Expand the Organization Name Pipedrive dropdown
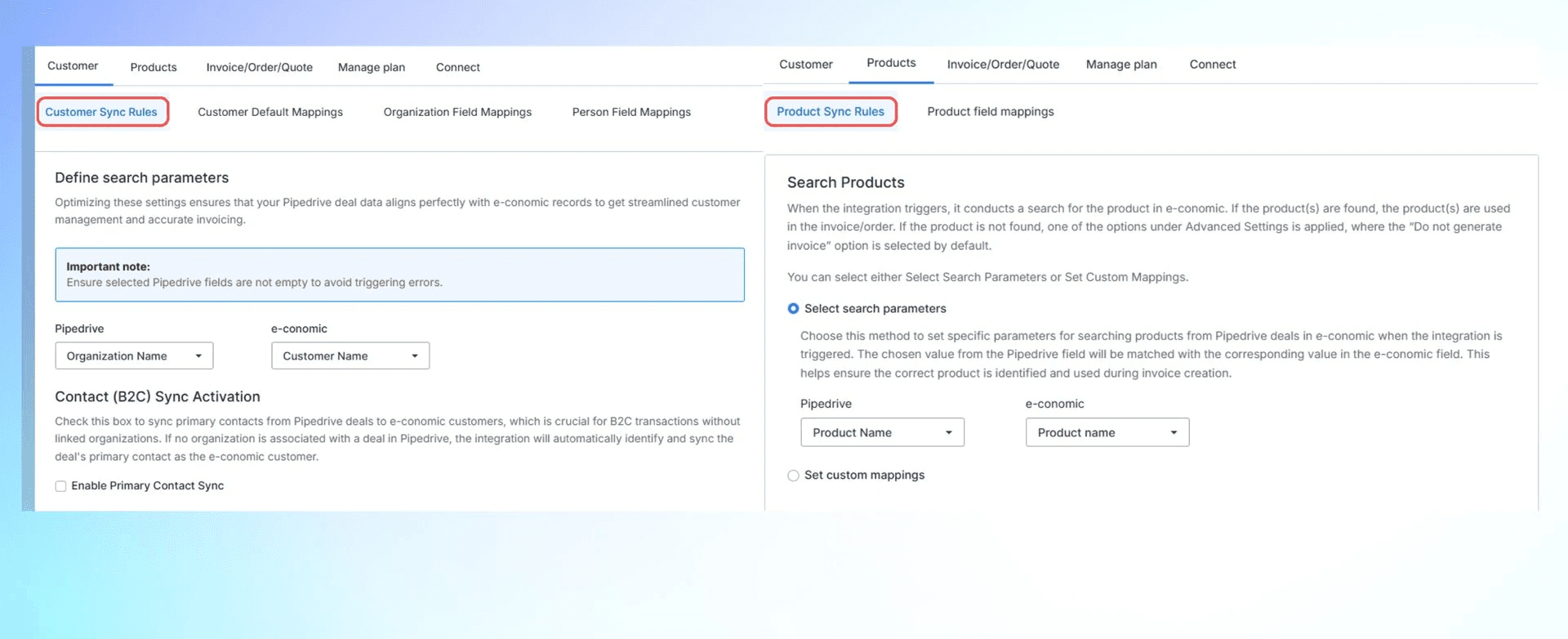 pos(134,355)
